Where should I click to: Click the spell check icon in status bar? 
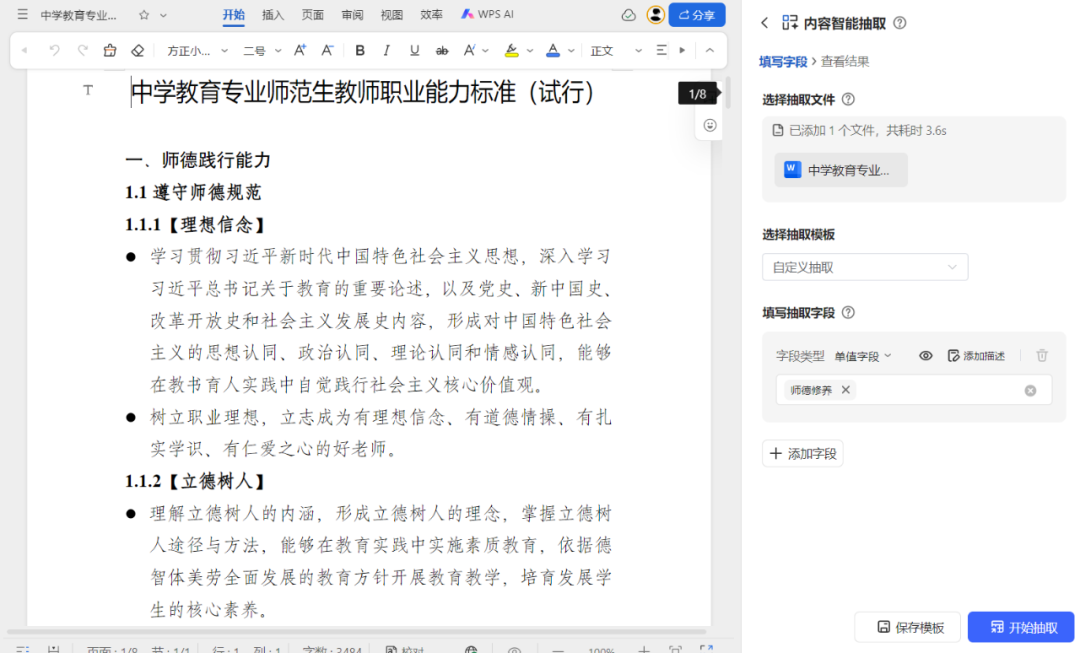coord(391,646)
